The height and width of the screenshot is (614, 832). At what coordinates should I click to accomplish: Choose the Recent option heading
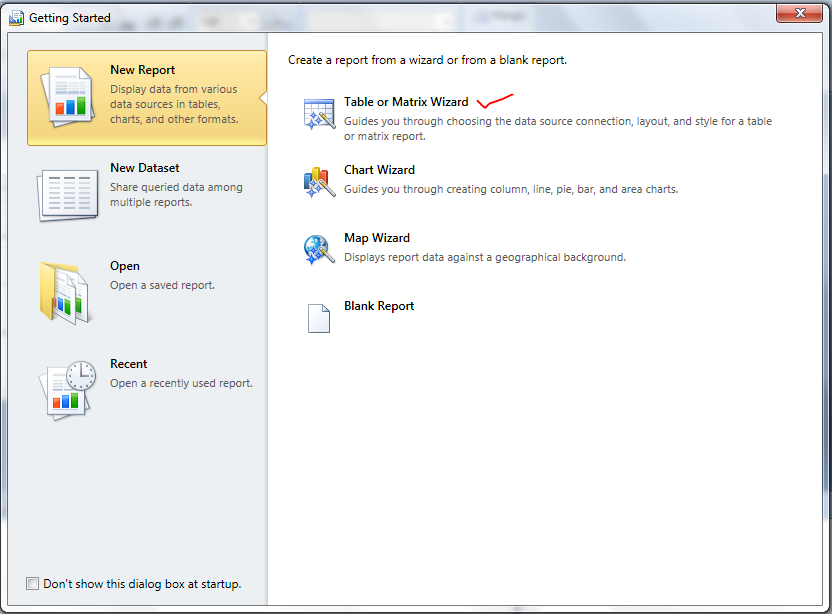coord(128,364)
